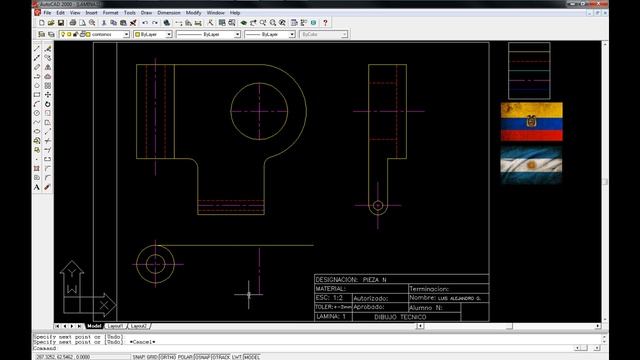This screenshot has width=640, height=360.
Task: Select the Multiline Text (A) tool
Action: click(37, 187)
